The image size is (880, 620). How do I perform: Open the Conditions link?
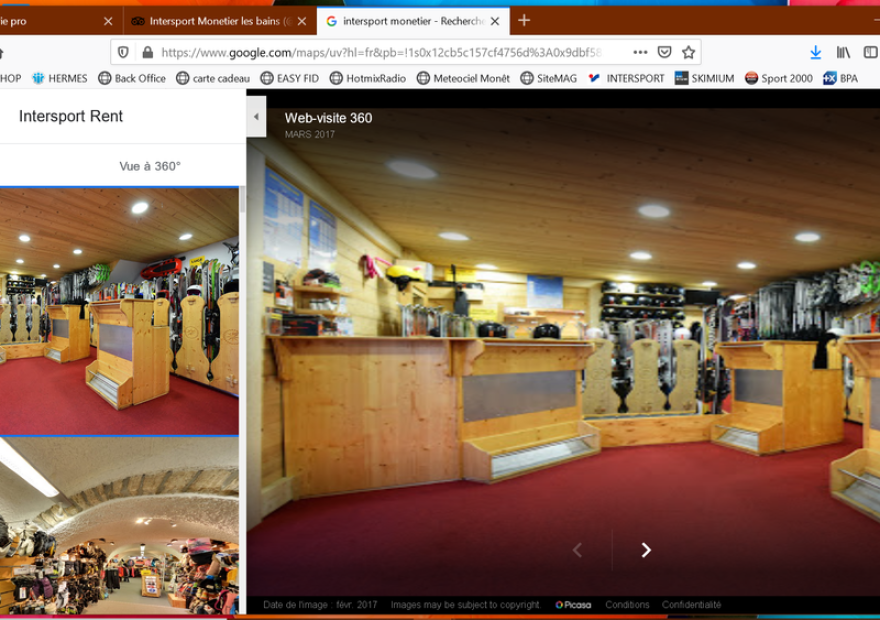627,605
